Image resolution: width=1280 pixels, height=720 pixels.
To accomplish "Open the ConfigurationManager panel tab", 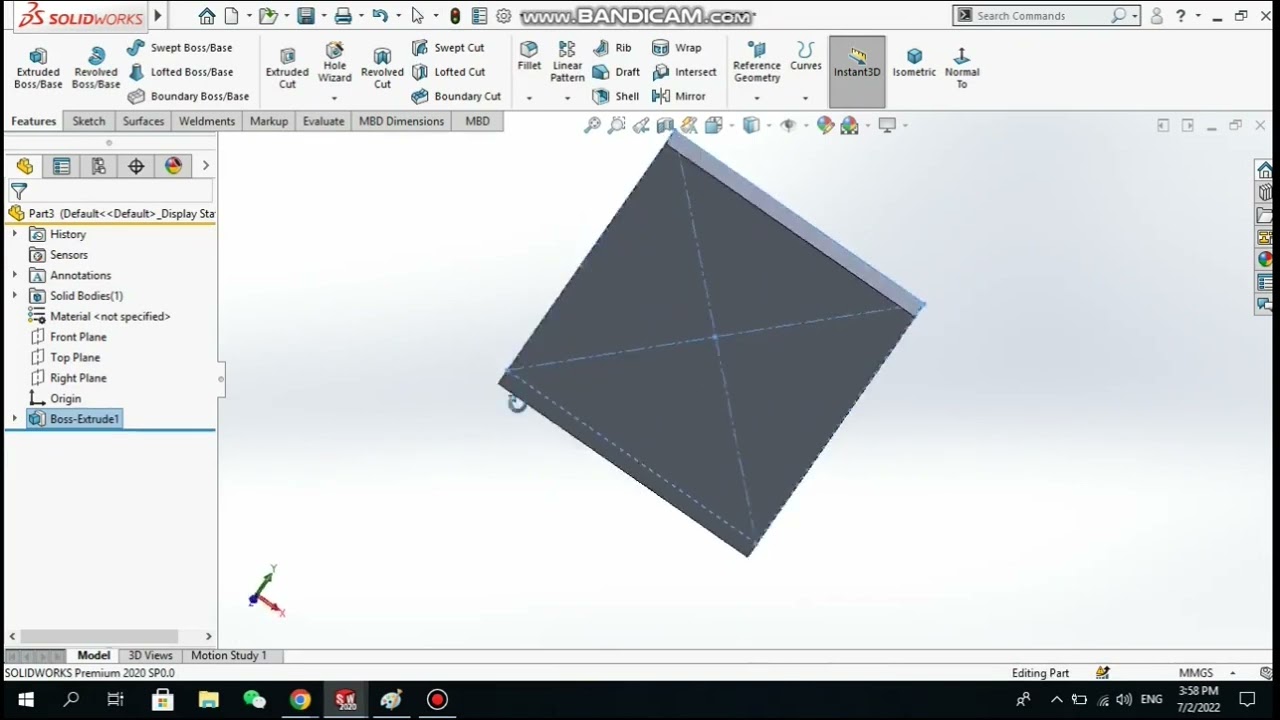I will 98,166.
